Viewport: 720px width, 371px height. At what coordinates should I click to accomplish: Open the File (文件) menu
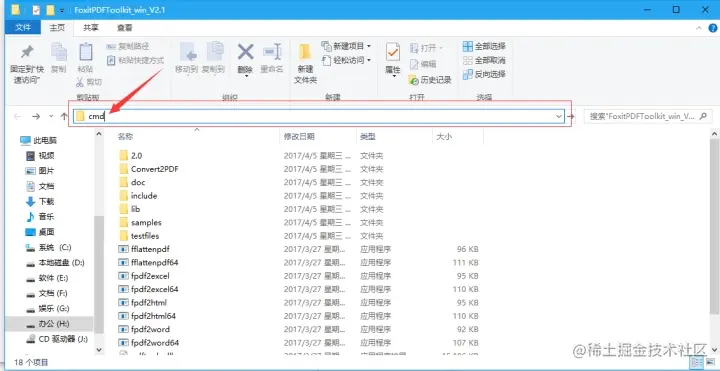pyautogui.click(x=23, y=28)
